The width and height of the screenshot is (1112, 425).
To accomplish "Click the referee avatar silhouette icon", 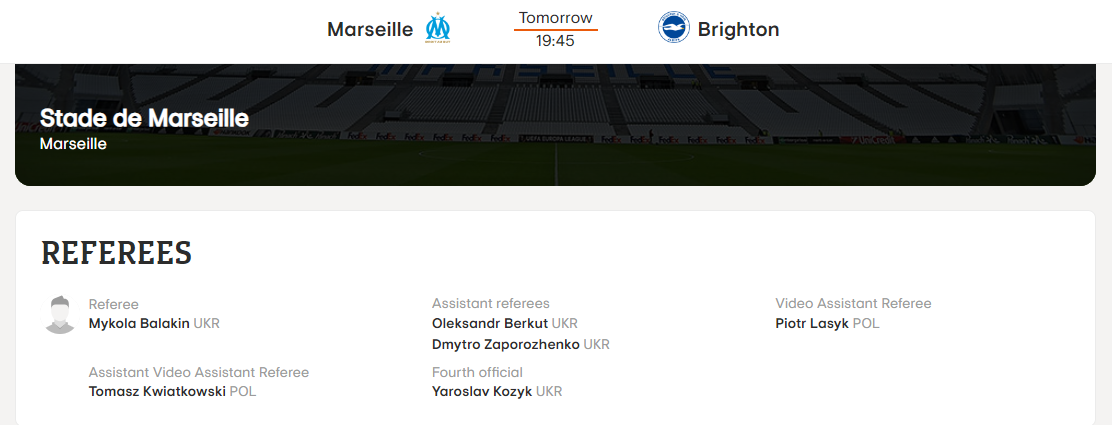I will pyautogui.click(x=60, y=314).
